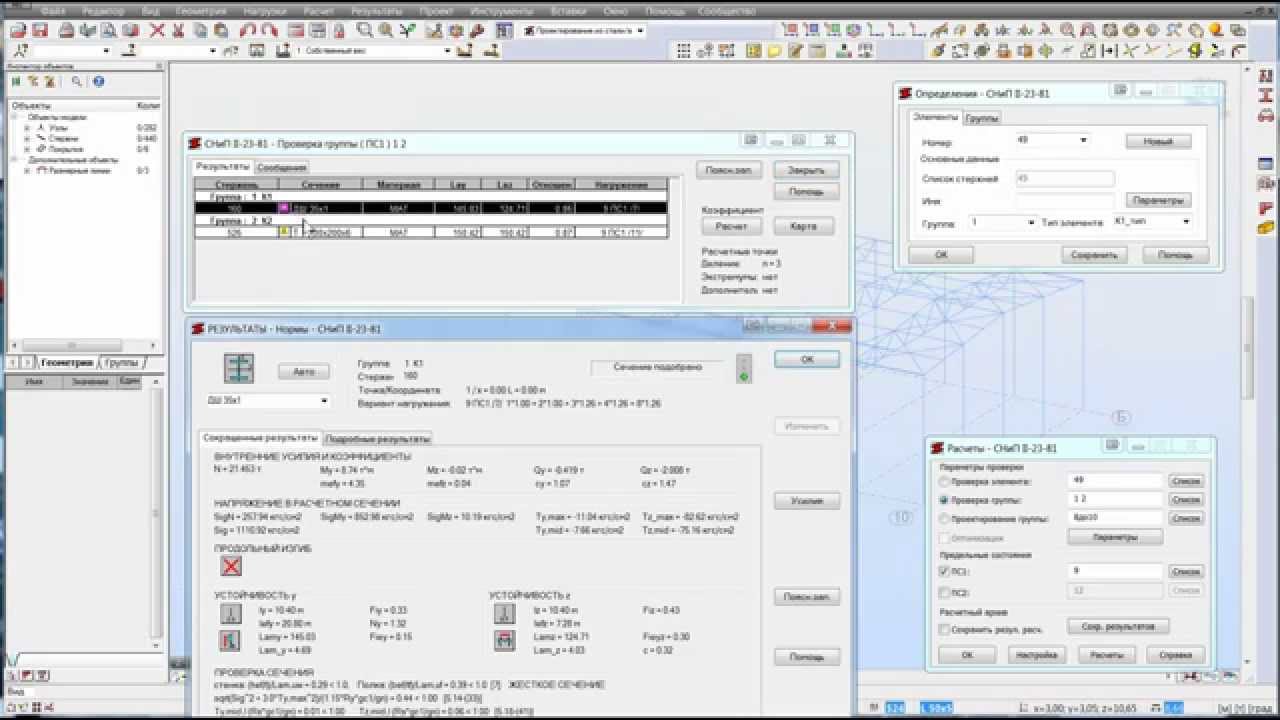The height and width of the screenshot is (720, 1280).
Task: Open the node selection dropdown in toolbar
Action: [x=107, y=50]
